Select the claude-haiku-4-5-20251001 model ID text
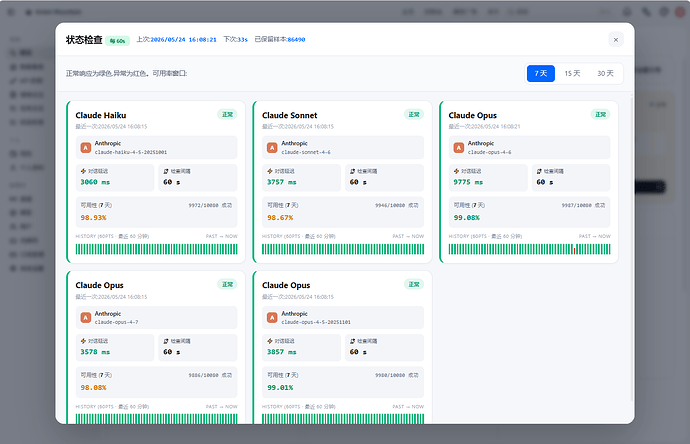 [x=131, y=152]
